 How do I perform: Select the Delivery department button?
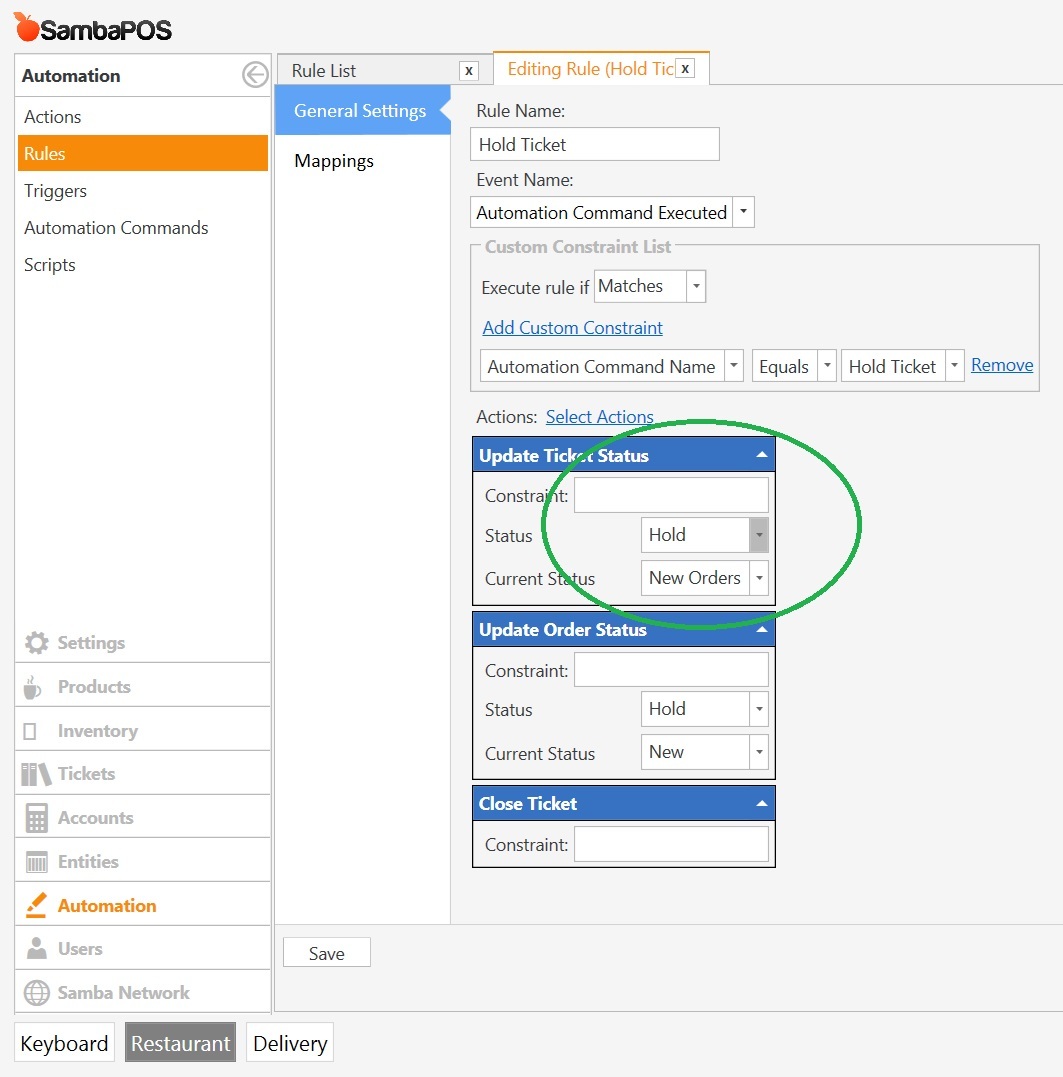pyautogui.click(x=290, y=1043)
